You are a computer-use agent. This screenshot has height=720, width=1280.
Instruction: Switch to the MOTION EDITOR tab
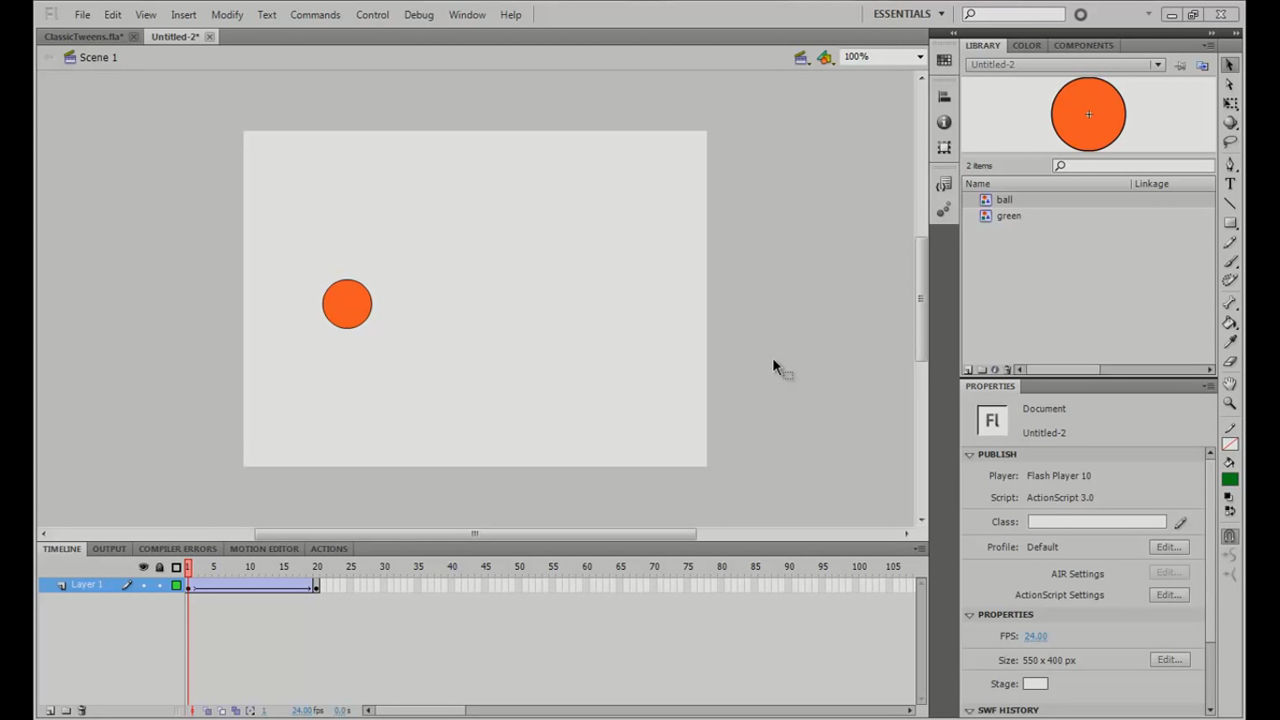click(x=264, y=549)
